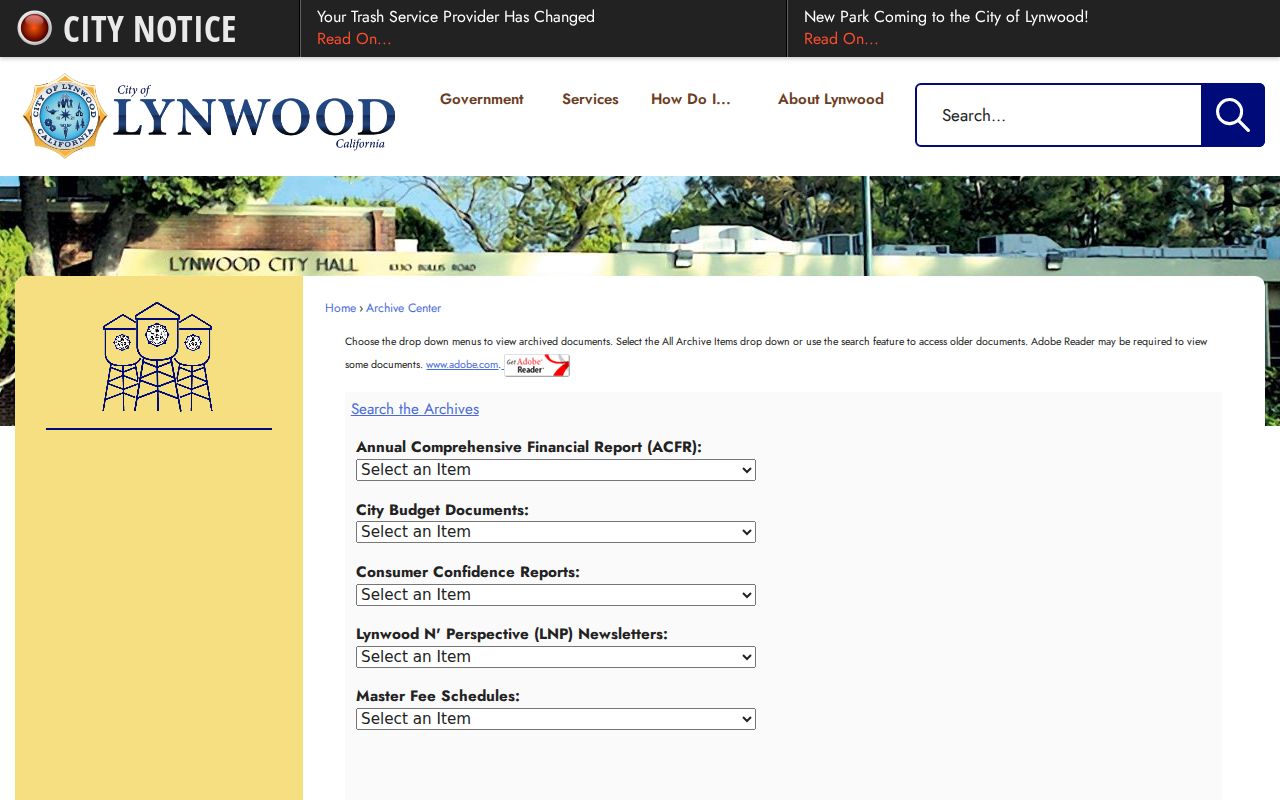
Task: Click the water towers icon in sidebar
Action: (158, 357)
